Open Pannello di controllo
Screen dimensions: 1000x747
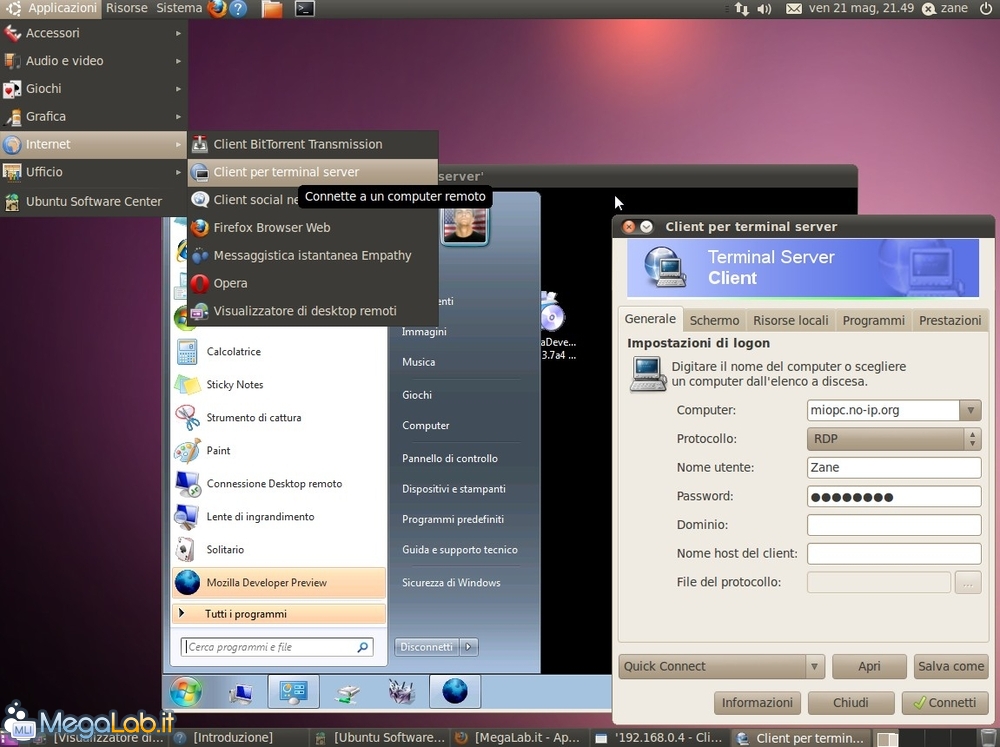[450, 459]
